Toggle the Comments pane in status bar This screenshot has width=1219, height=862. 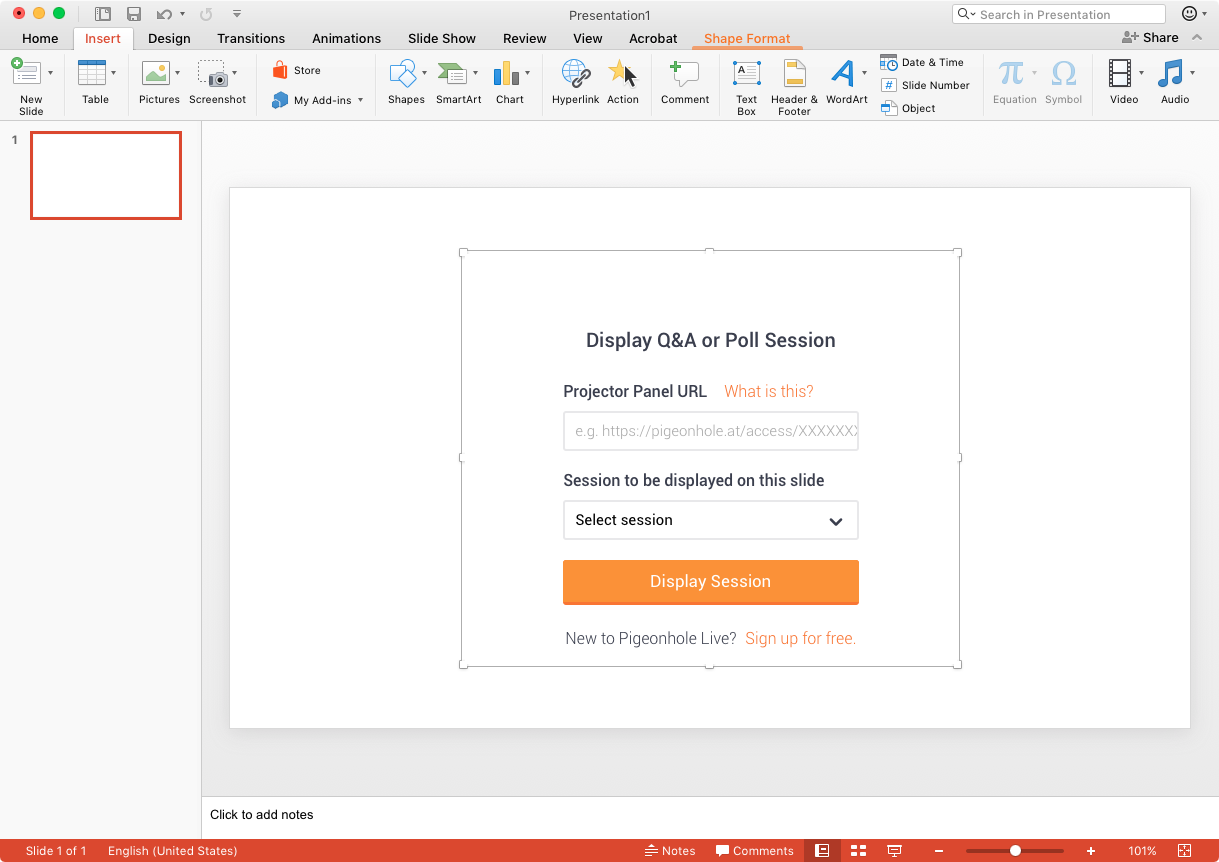(755, 851)
